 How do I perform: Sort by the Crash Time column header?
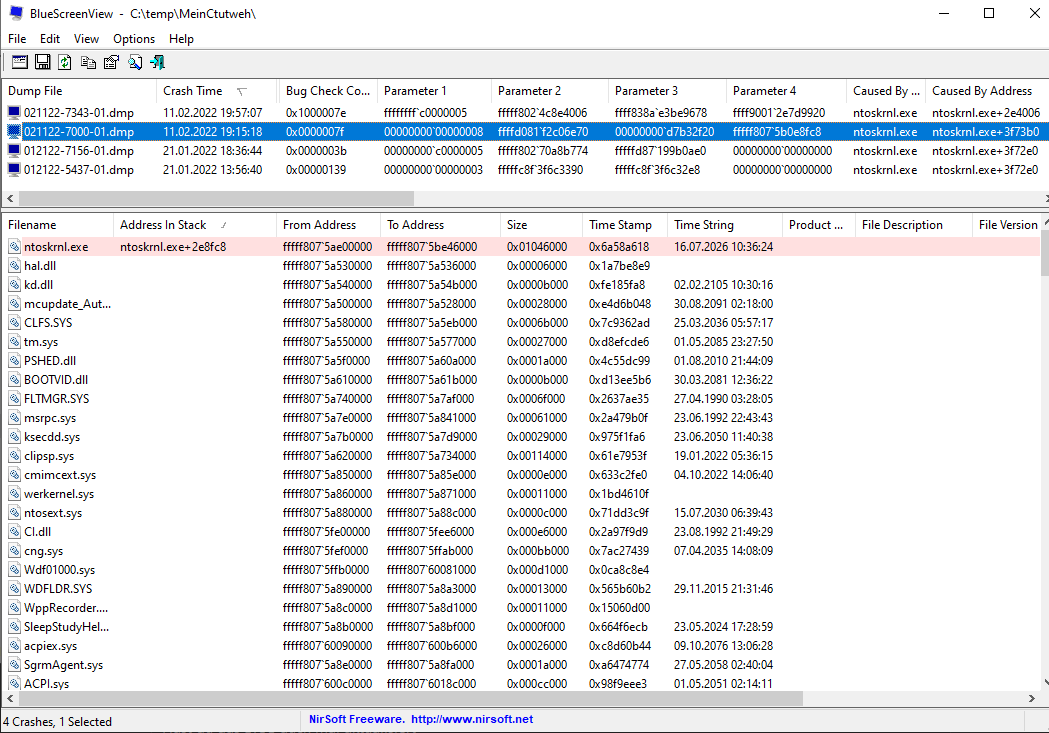click(217, 91)
